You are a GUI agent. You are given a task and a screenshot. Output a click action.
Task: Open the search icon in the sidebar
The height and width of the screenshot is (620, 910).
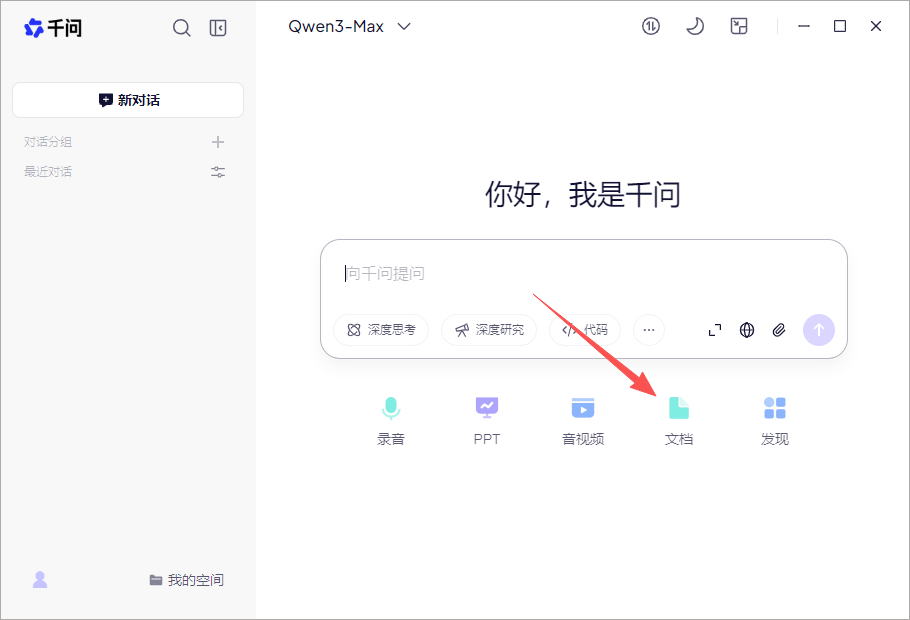tap(182, 27)
